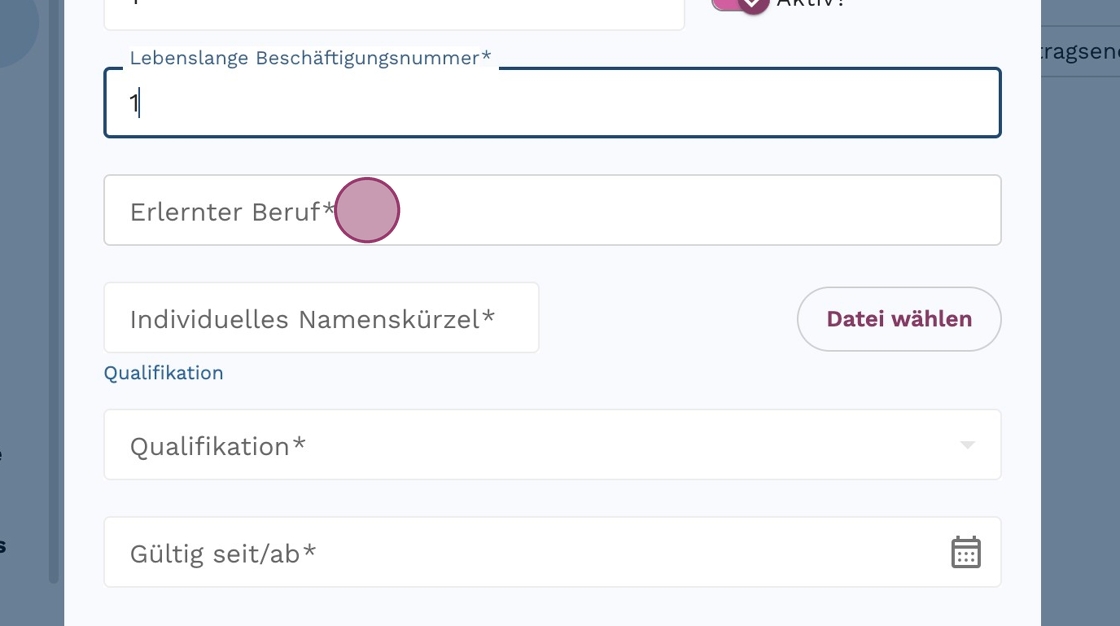Open the sidebar entry ending in e
The width and height of the screenshot is (1120, 626).
[x=2, y=456]
